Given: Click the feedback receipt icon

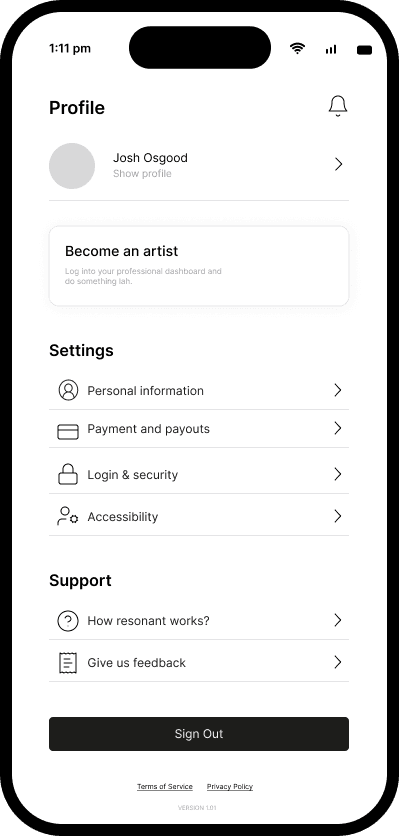Looking at the screenshot, I should pyautogui.click(x=68, y=662).
